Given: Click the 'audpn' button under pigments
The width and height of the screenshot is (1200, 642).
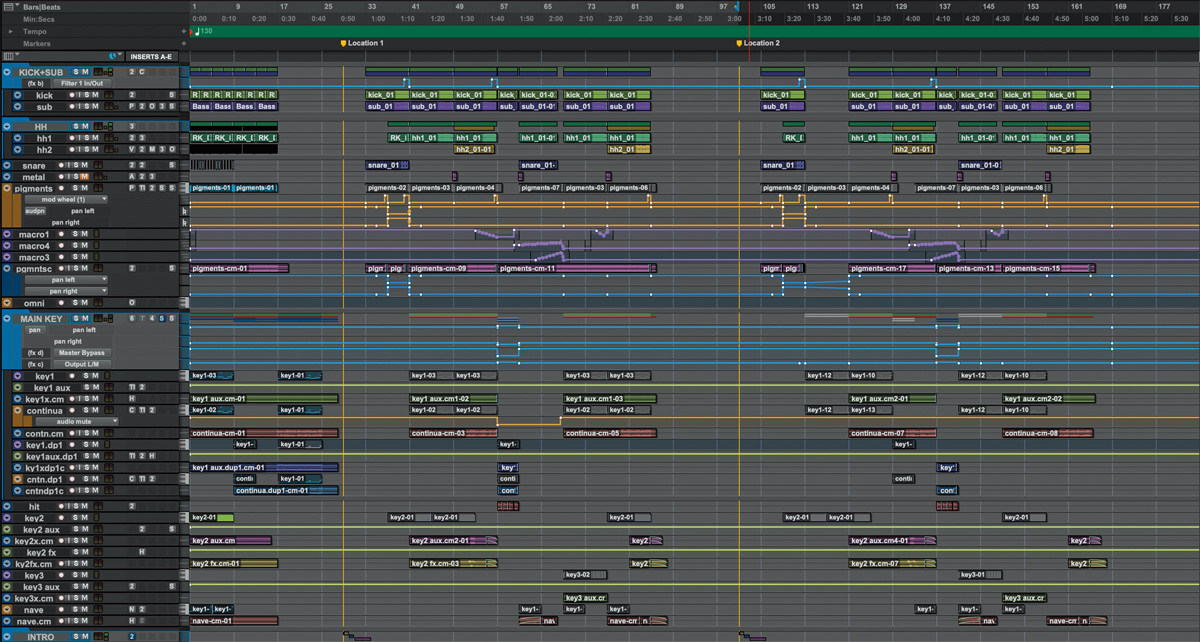Looking at the screenshot, I should 35,211.
